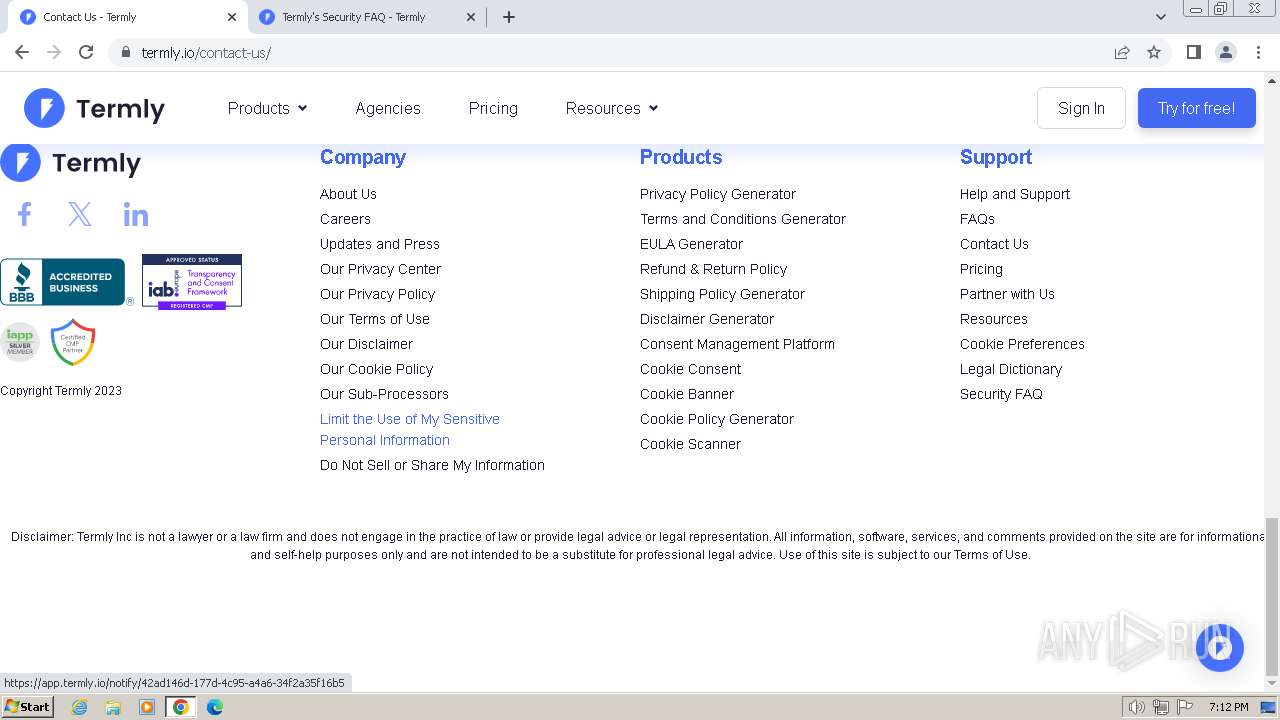
Task: Open Do Not Sell or Share My Information
Action: 432,465
